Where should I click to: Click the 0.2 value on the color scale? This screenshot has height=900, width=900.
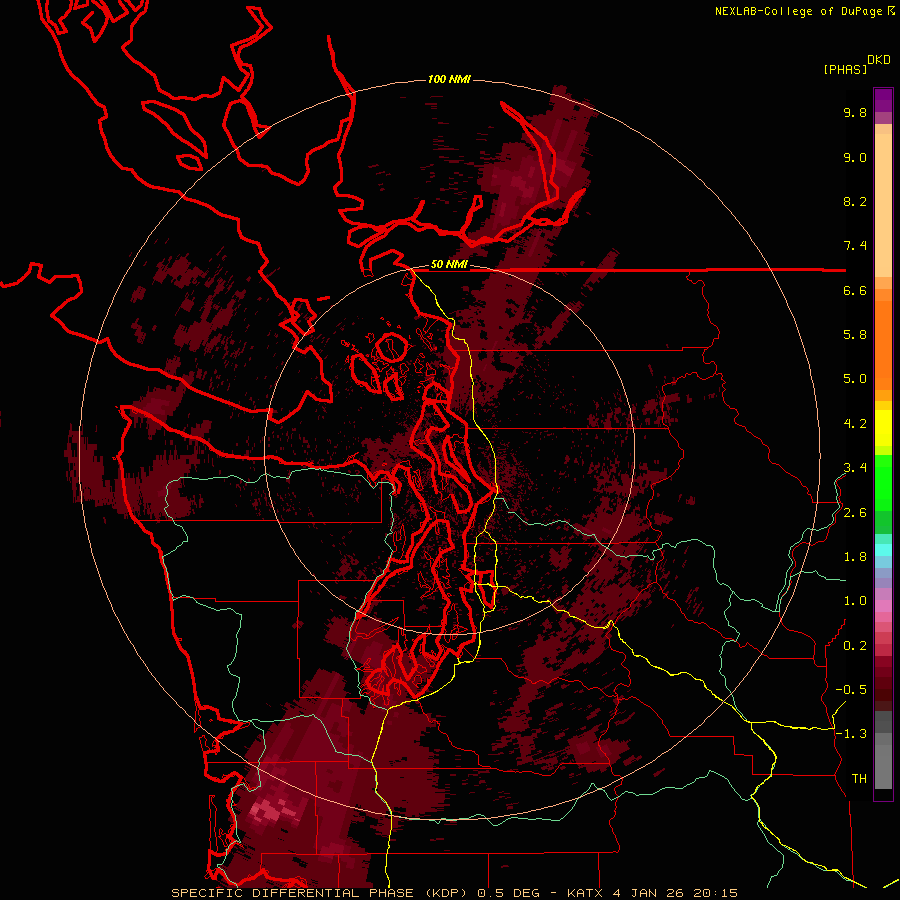[x=855, y=646]
